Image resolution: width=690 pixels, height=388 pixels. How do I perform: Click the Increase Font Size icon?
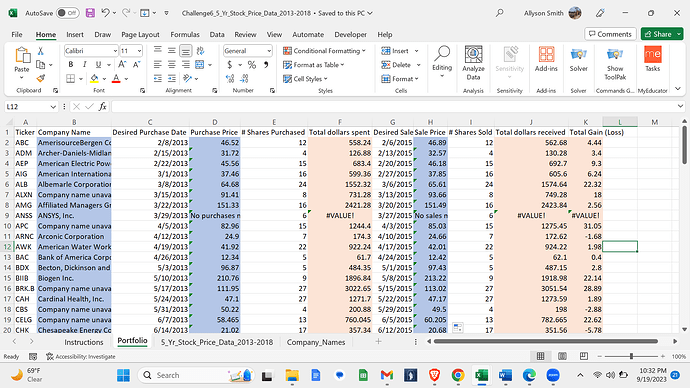click(x=122, y=65)
